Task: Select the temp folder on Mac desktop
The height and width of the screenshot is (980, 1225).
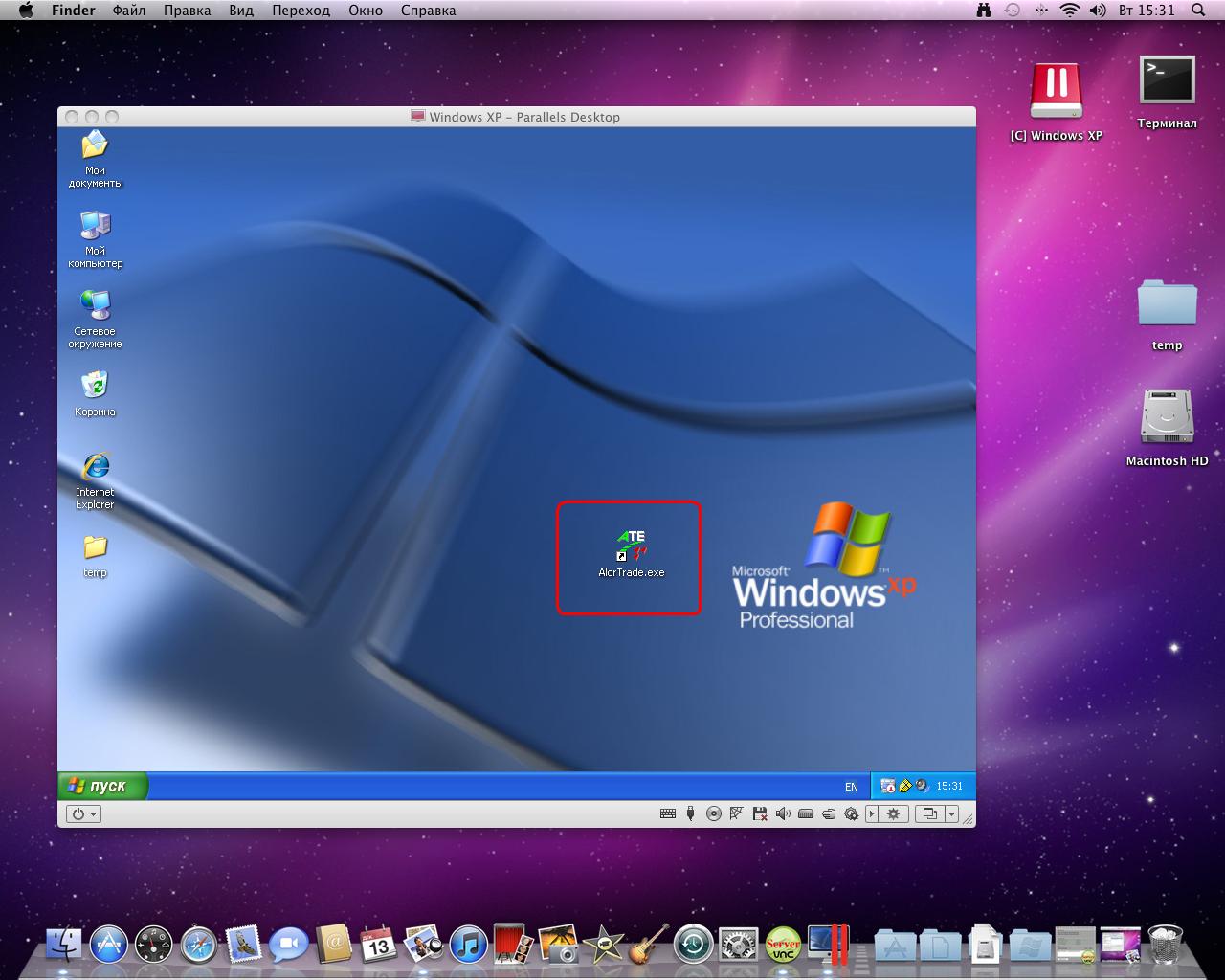Action: [x=1167, y=315]
